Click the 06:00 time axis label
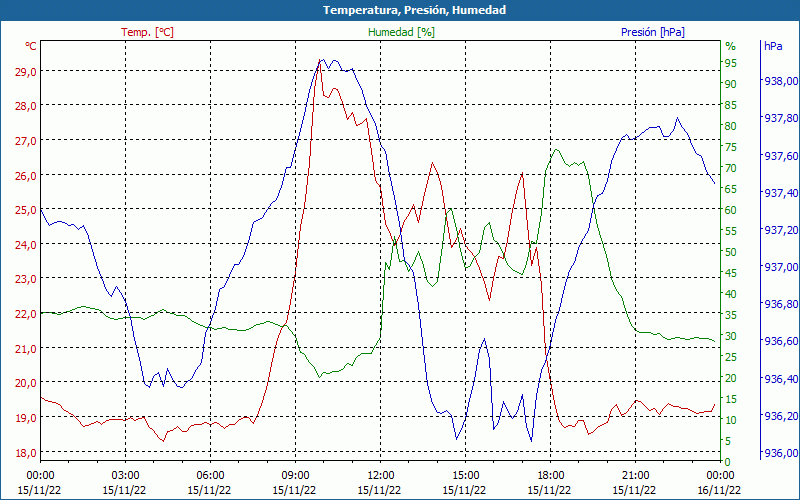Viewport: 800px width, 500px height. 210,476
